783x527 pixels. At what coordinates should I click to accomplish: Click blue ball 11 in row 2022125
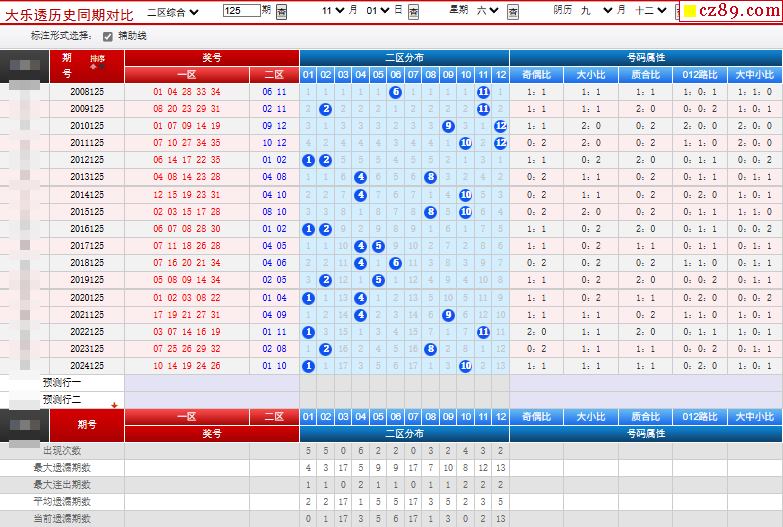click(x=483, y=332)
